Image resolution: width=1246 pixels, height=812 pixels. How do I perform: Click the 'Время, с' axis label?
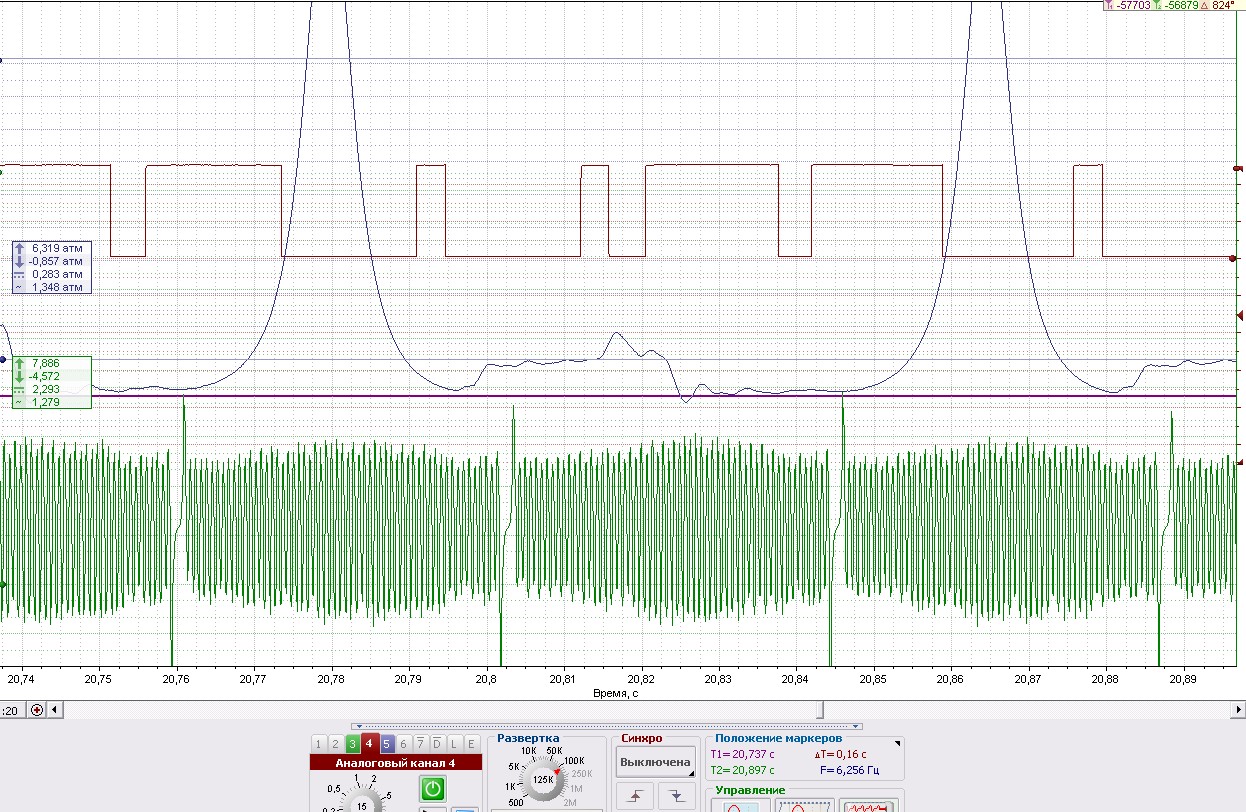616,693
